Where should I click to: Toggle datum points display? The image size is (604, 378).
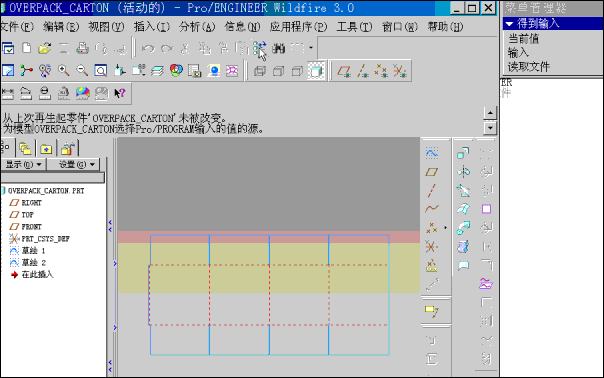(x=381, y=71)
